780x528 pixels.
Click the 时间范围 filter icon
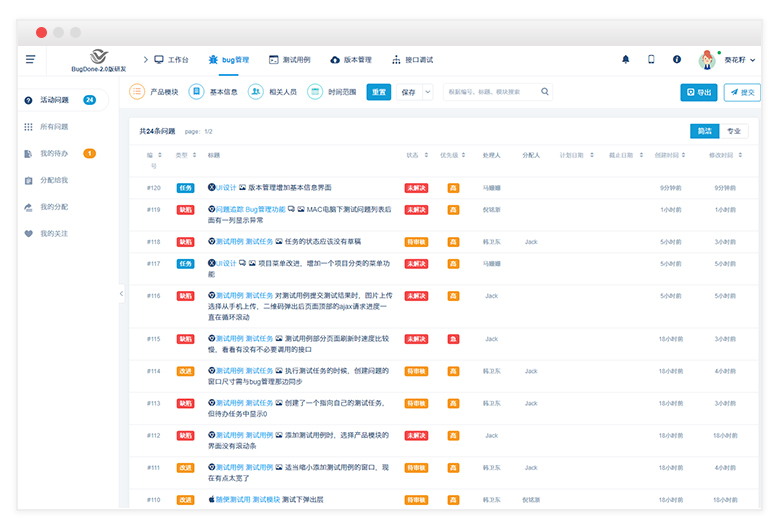315,92
